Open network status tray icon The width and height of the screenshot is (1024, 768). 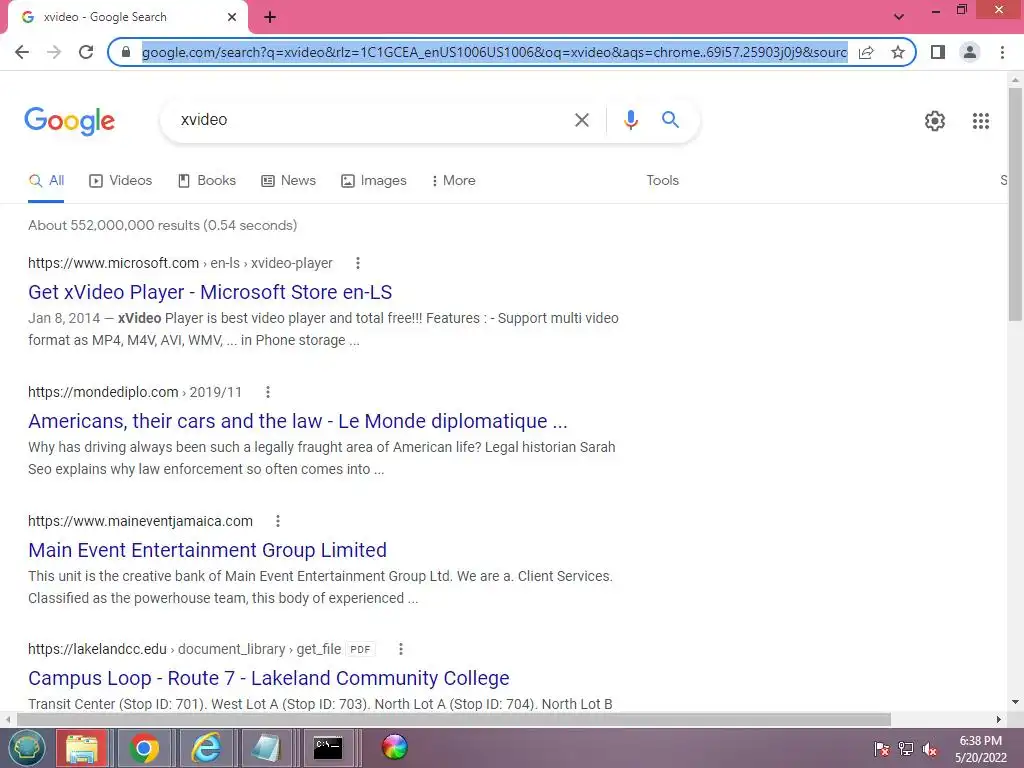click(x=906, y=749)
